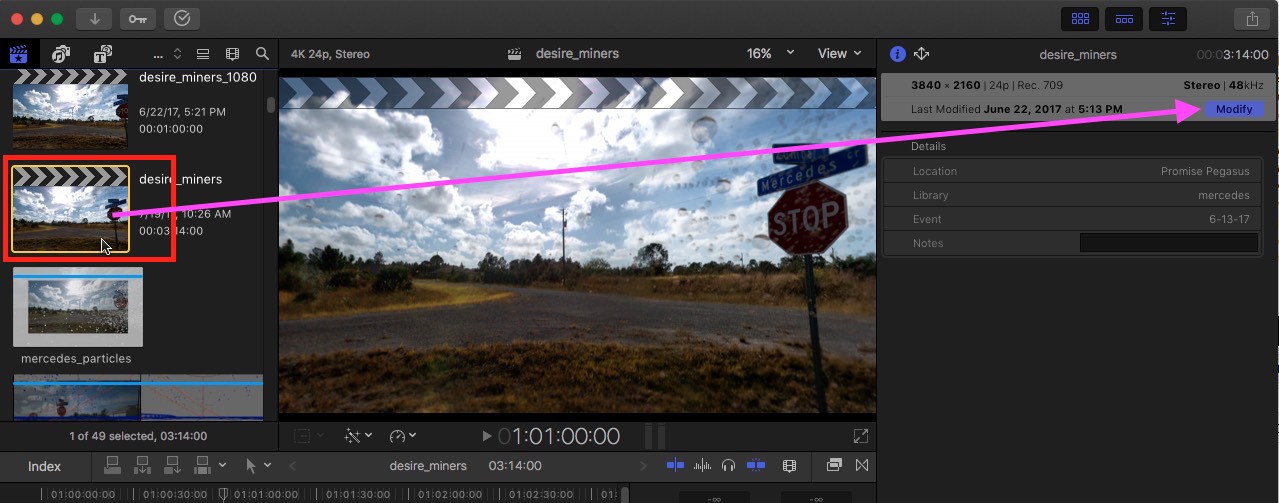Open the Titles and Generators sidebar
Viewport: 1279px width, 503px height.
[102, 54]
